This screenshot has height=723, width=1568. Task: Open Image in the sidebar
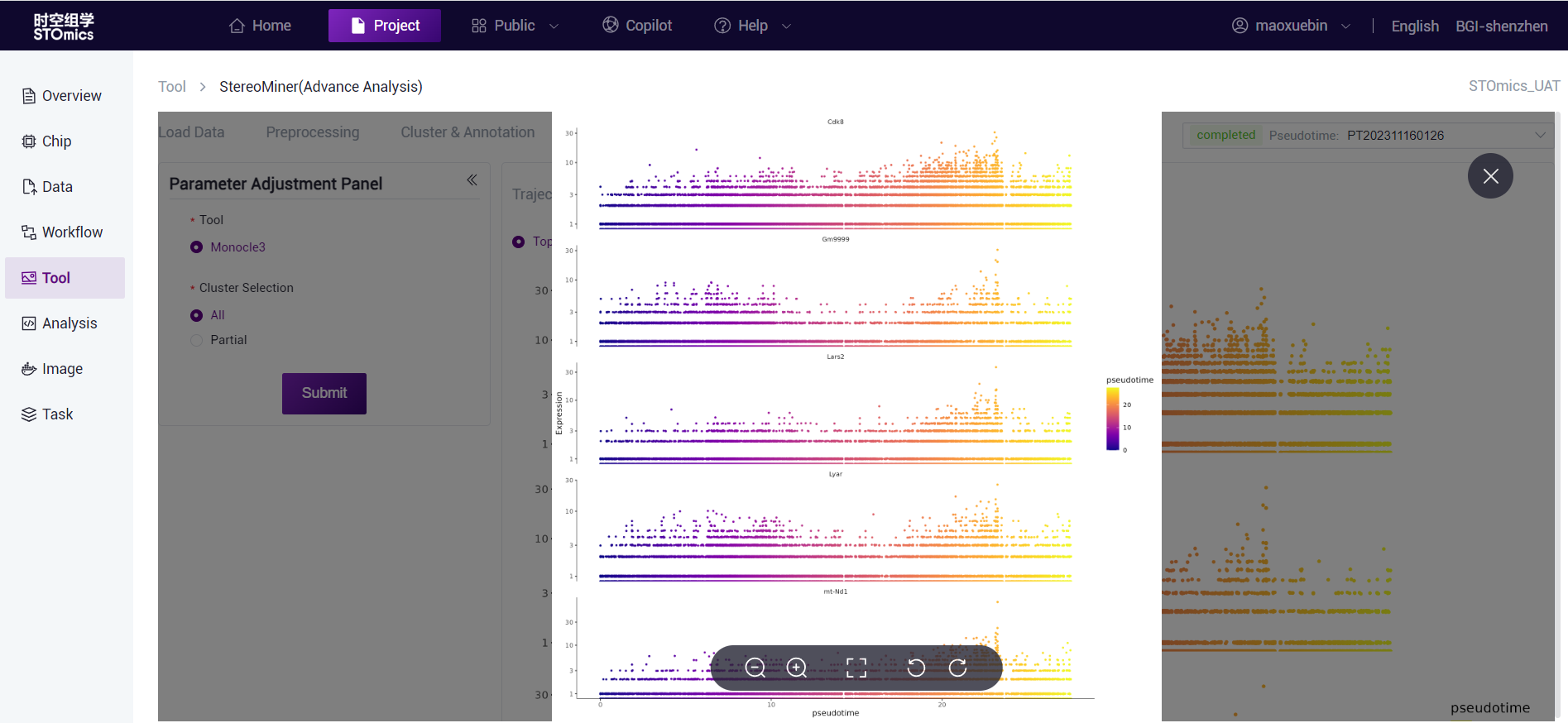coord(65,369)
